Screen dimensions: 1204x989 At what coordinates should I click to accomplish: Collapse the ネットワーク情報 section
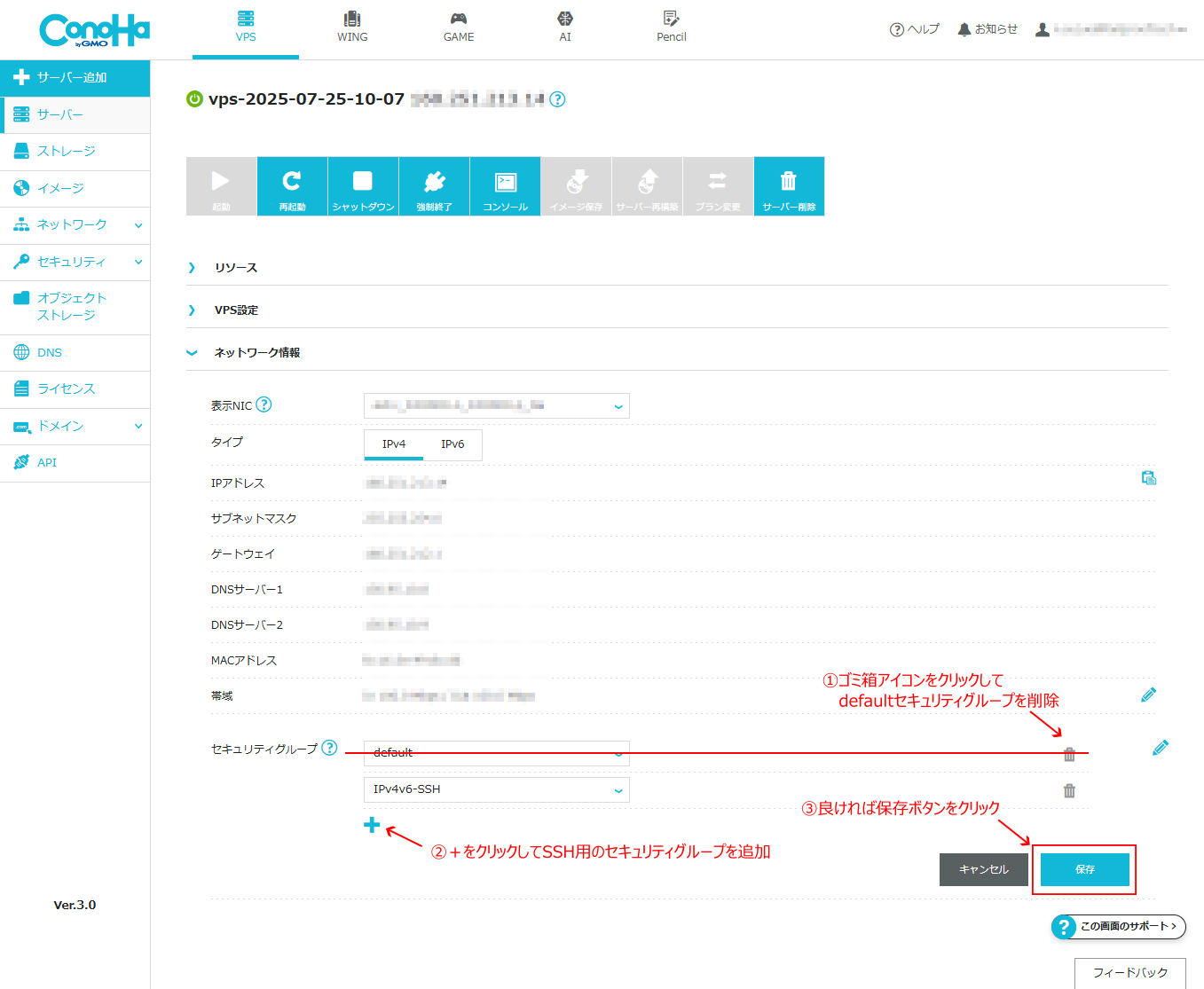256,353
